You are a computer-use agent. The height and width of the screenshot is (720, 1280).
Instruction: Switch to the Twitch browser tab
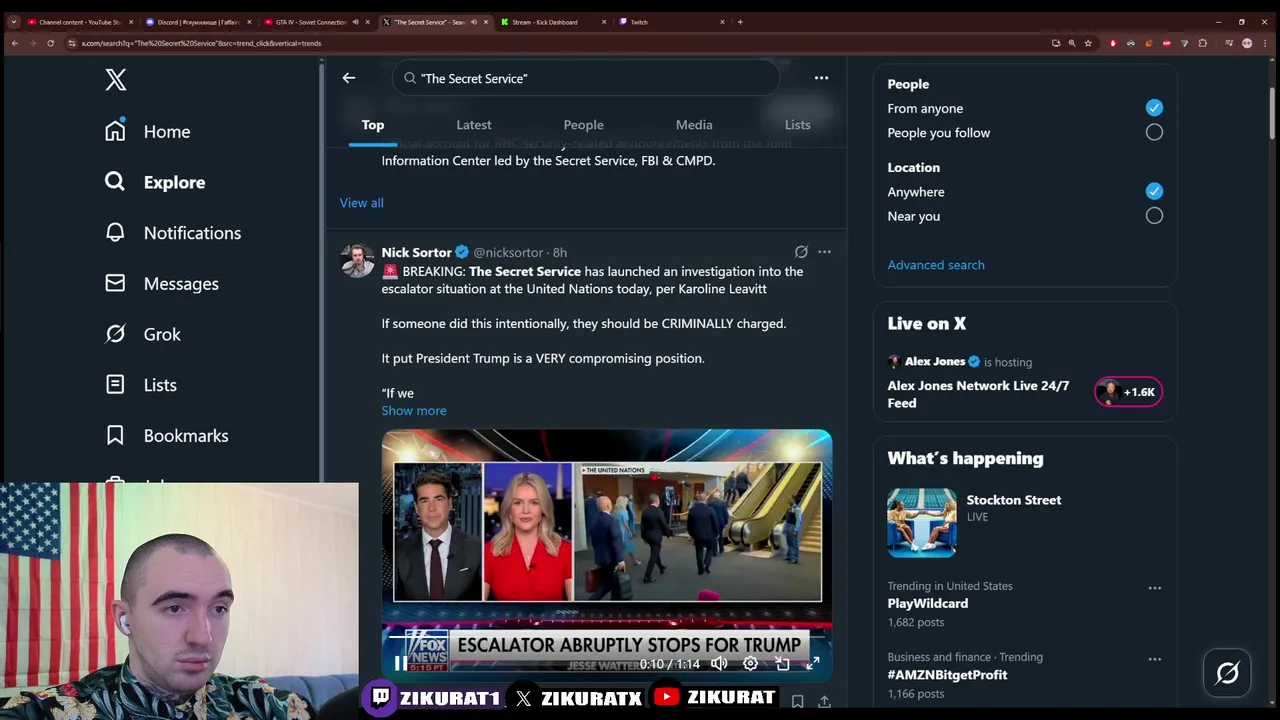(x=670, y=22)
